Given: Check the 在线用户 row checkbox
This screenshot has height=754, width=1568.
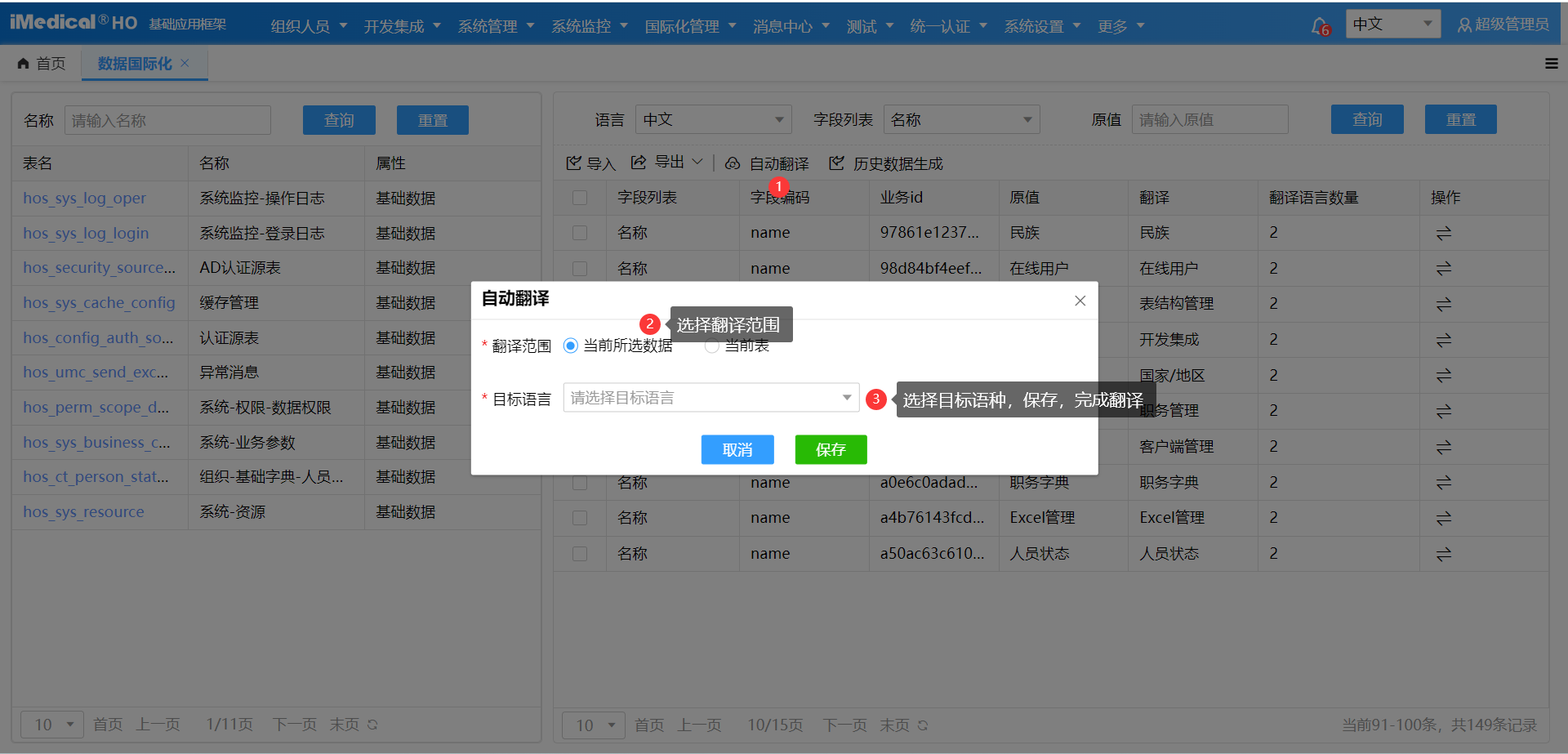Looking at the screenshot, I should click(x=580, y=268).
